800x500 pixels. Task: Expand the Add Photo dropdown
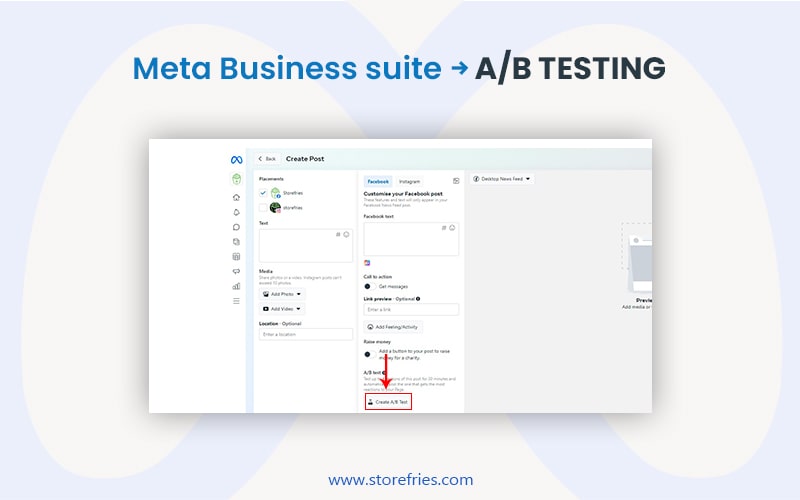(x=281, y=294)
